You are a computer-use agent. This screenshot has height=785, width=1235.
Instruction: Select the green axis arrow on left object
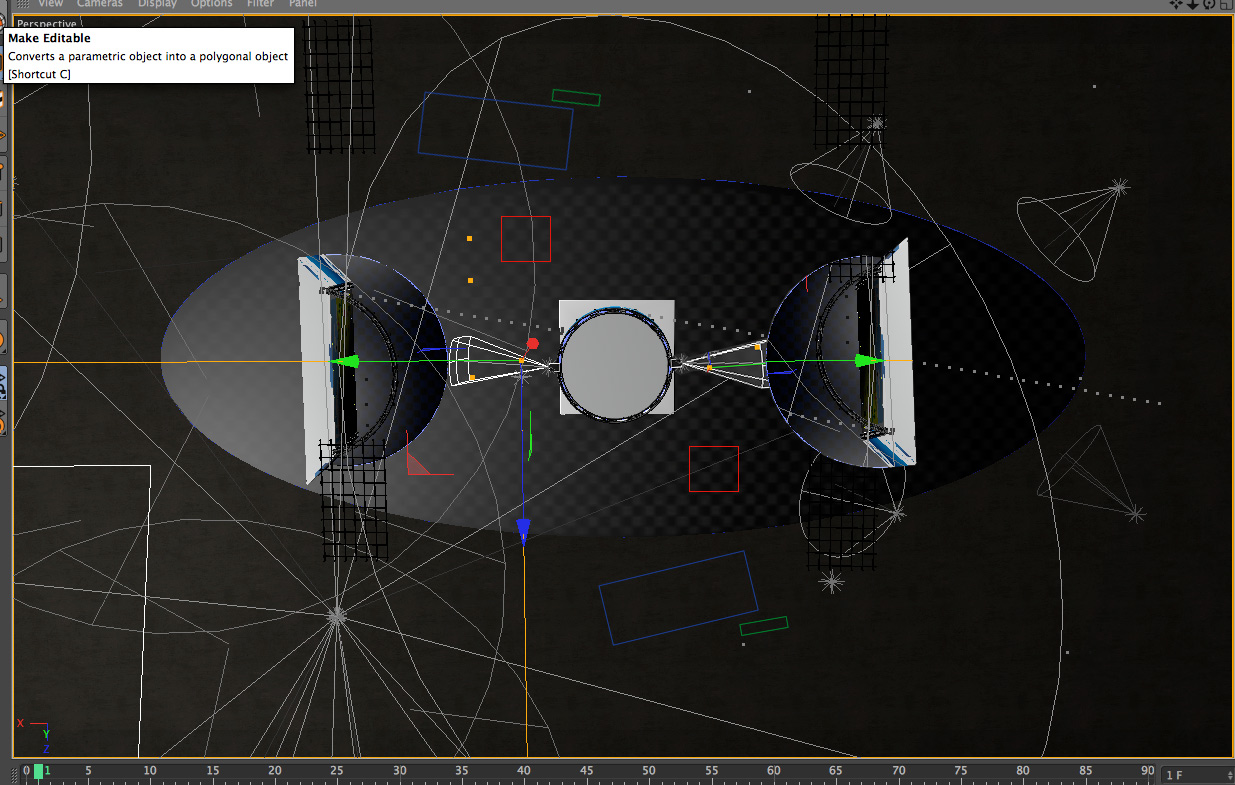tap(345, 362)
